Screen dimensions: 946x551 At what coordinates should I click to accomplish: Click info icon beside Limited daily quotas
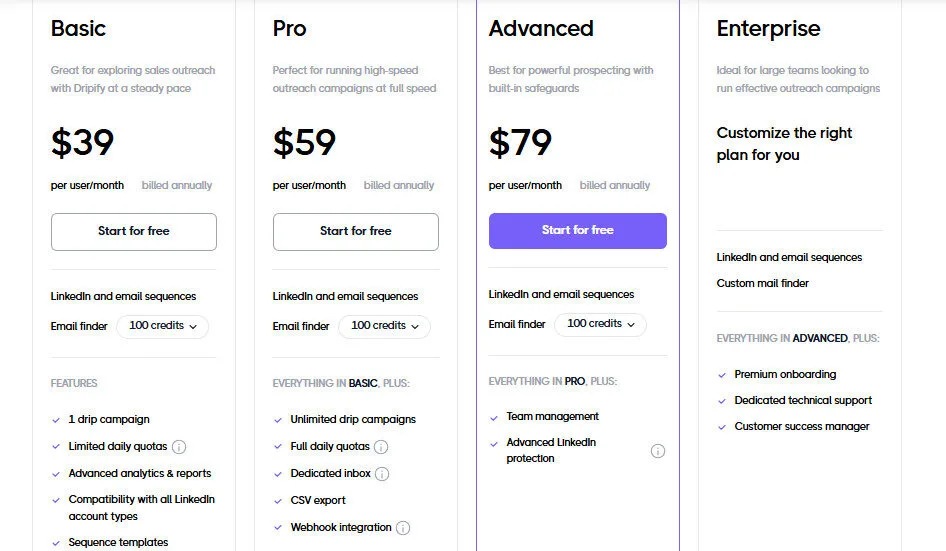(179, 447)
